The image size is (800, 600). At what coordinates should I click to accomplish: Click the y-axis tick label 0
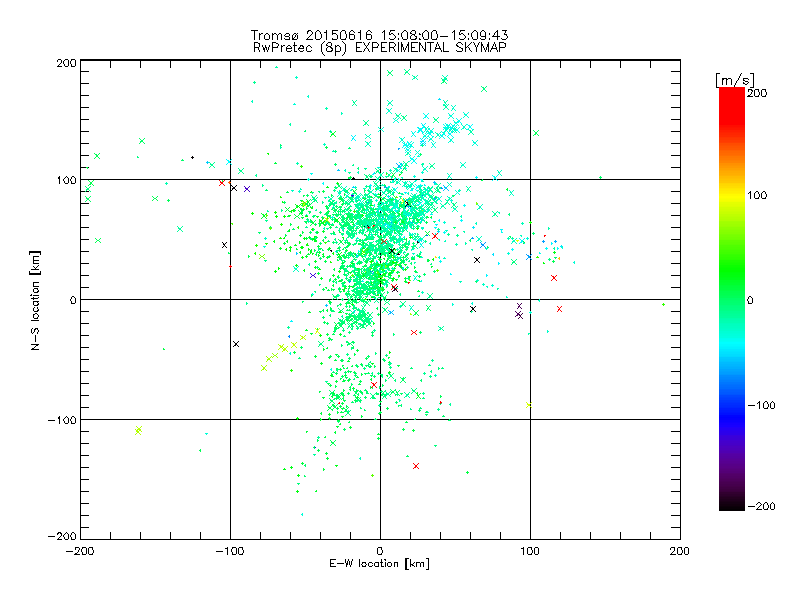[x=73, y=300]
